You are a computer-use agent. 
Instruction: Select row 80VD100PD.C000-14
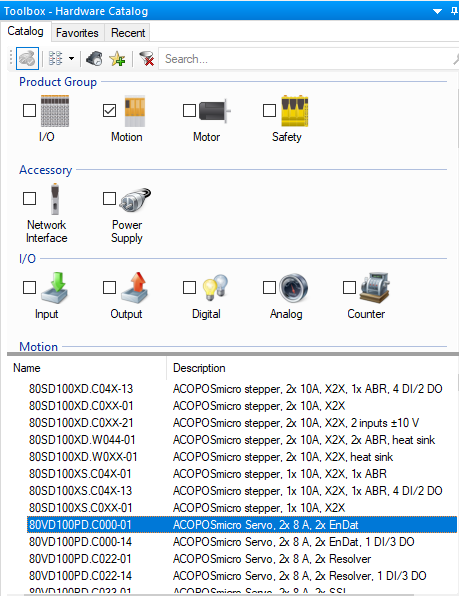tap(242, 542)
